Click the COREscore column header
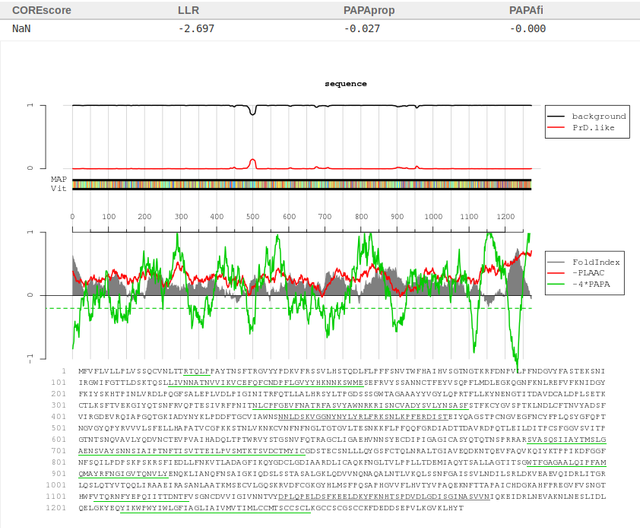Screen dimensions: 640x528 point(42,10)
